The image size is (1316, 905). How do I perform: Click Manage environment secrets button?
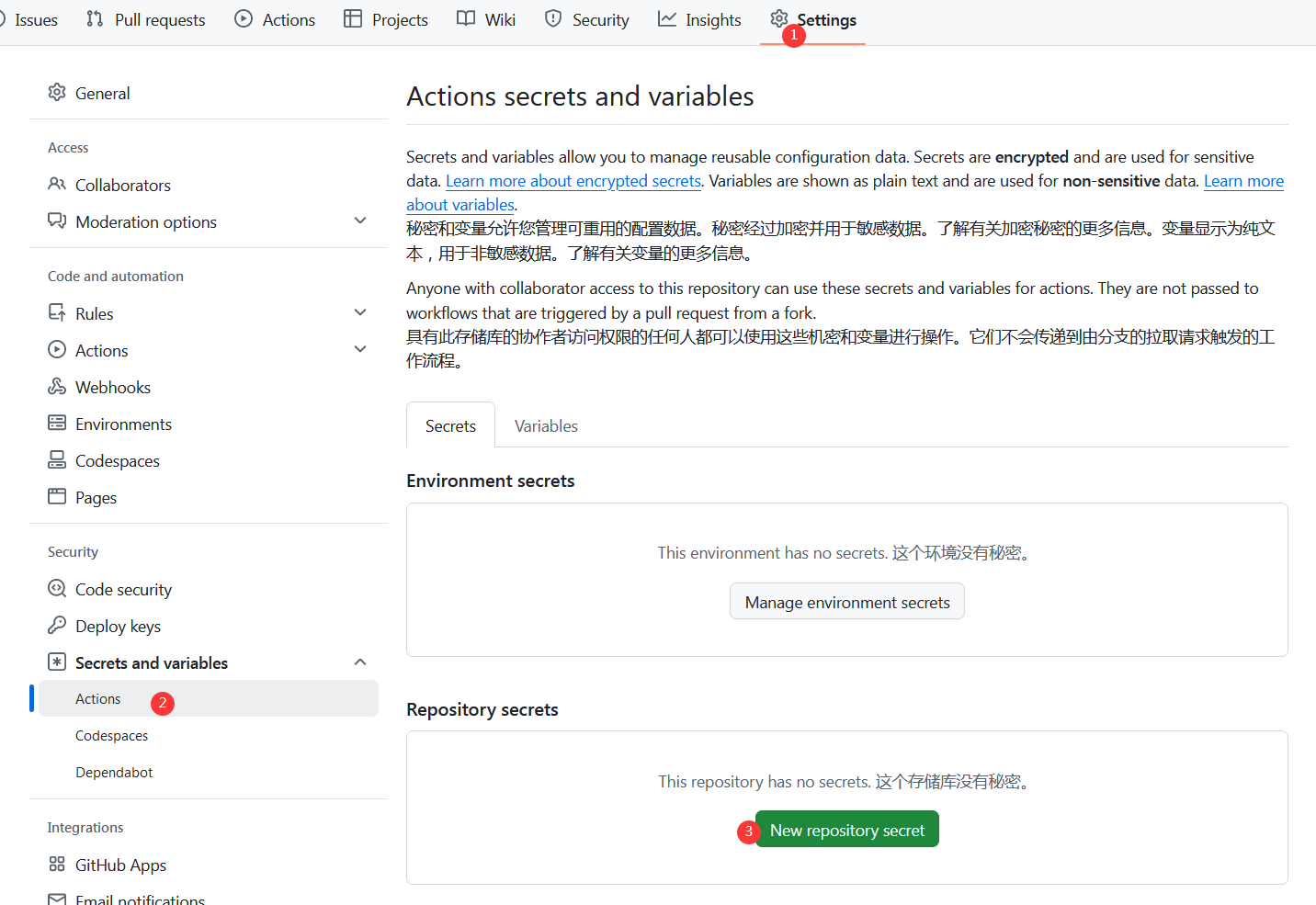click(x=847, y=602)
